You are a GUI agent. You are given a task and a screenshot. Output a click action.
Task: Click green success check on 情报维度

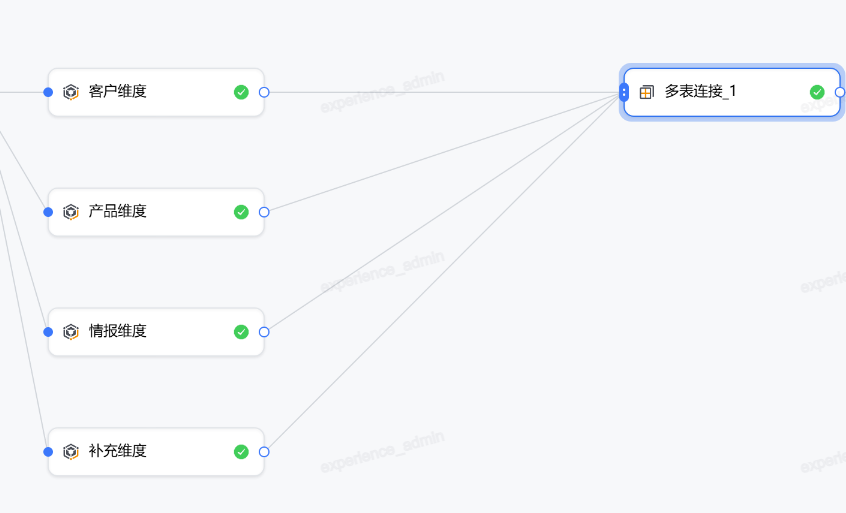(x=241, y=332)
